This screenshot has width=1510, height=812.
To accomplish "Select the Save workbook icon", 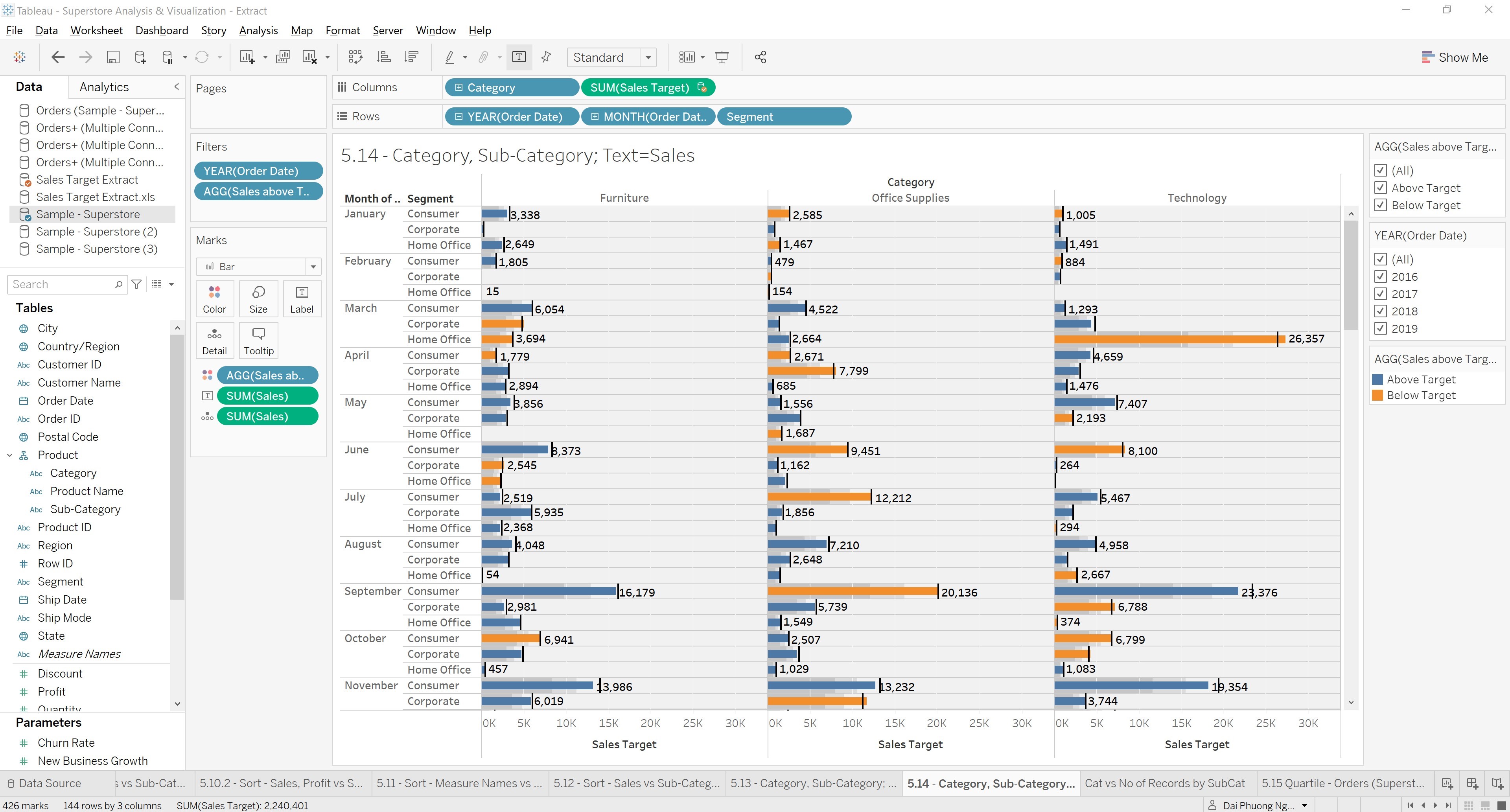I will [113, 57].
